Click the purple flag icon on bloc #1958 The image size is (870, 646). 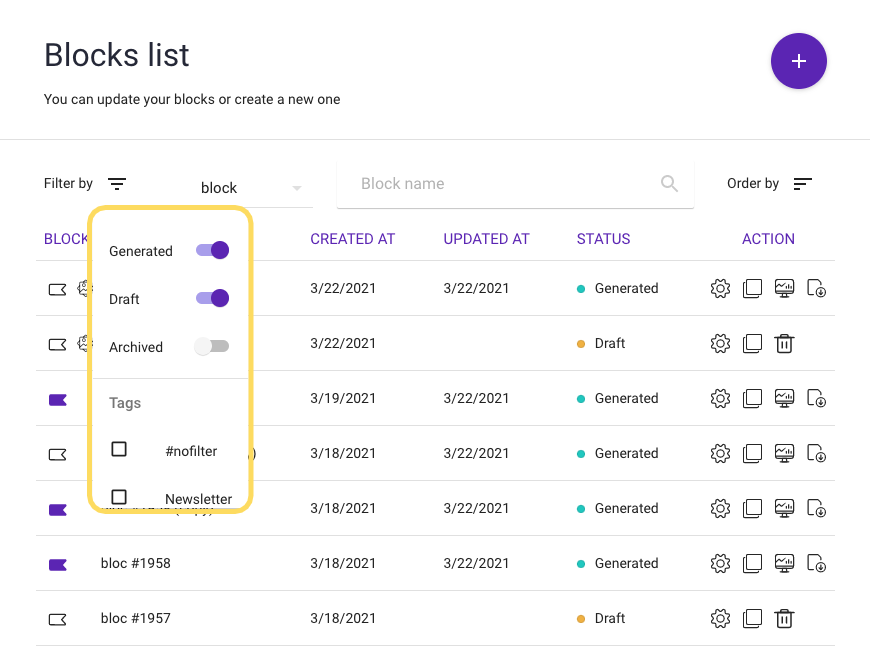[x=58, y=564]
